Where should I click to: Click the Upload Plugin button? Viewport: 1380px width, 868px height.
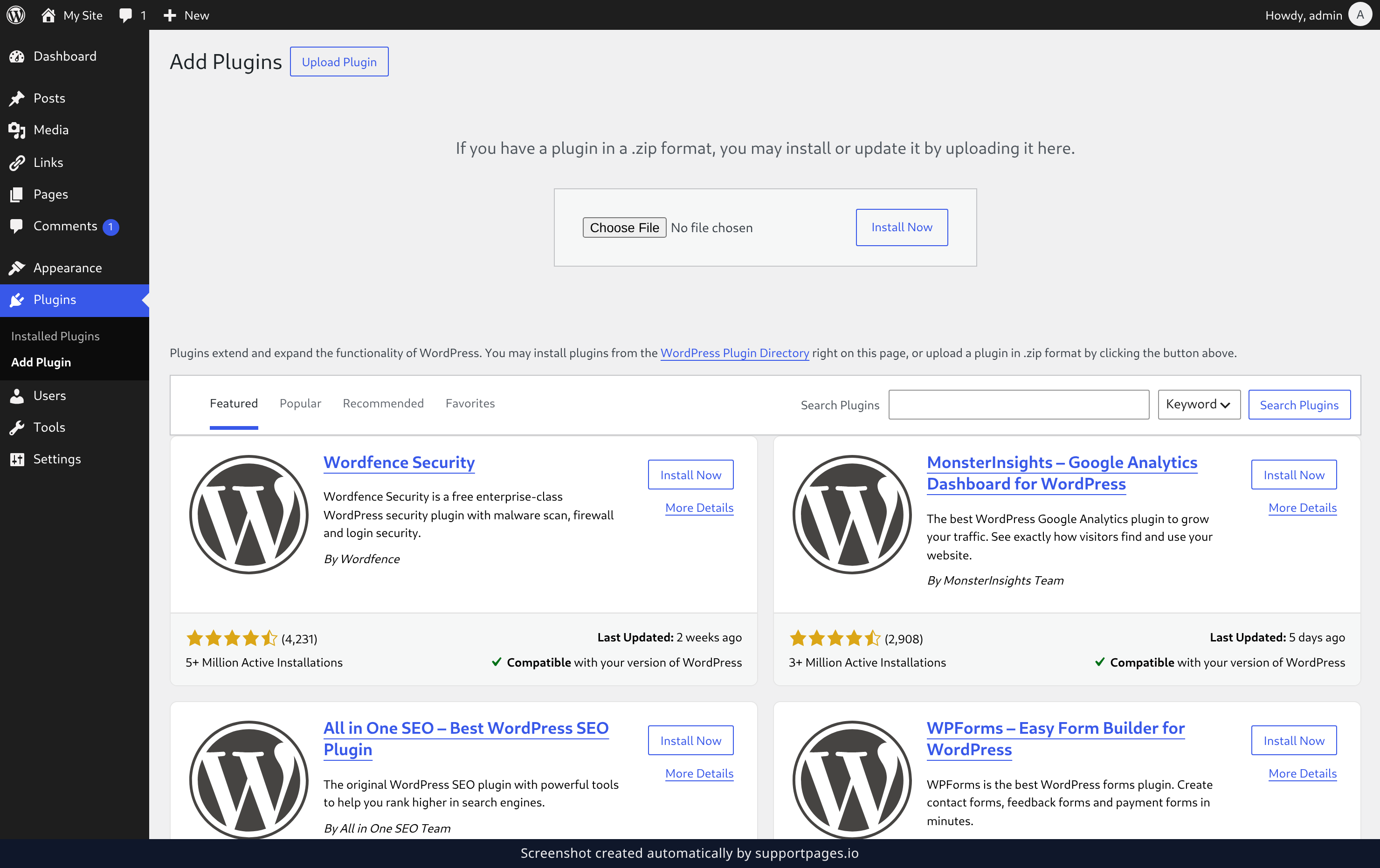[x=339, y=62]
